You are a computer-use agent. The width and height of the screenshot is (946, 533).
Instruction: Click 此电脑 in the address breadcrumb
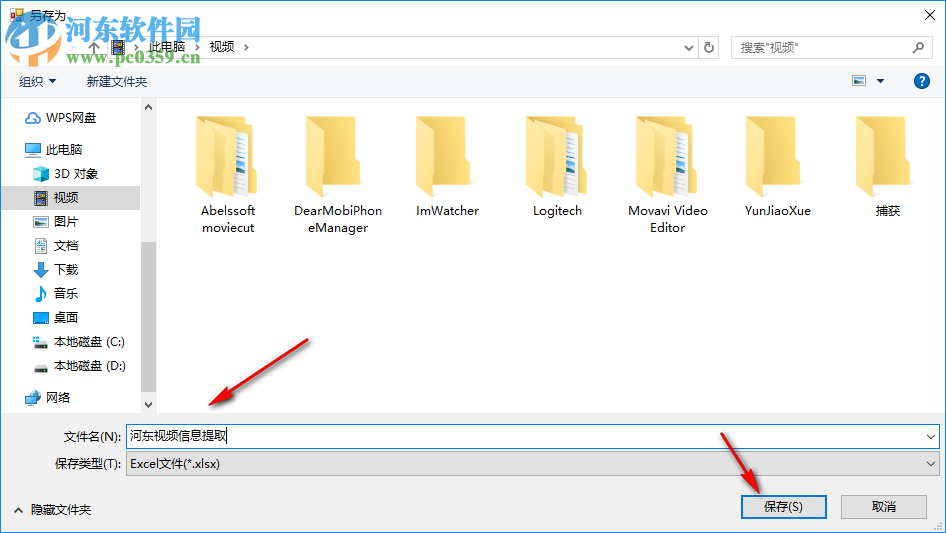click(167, 47)
